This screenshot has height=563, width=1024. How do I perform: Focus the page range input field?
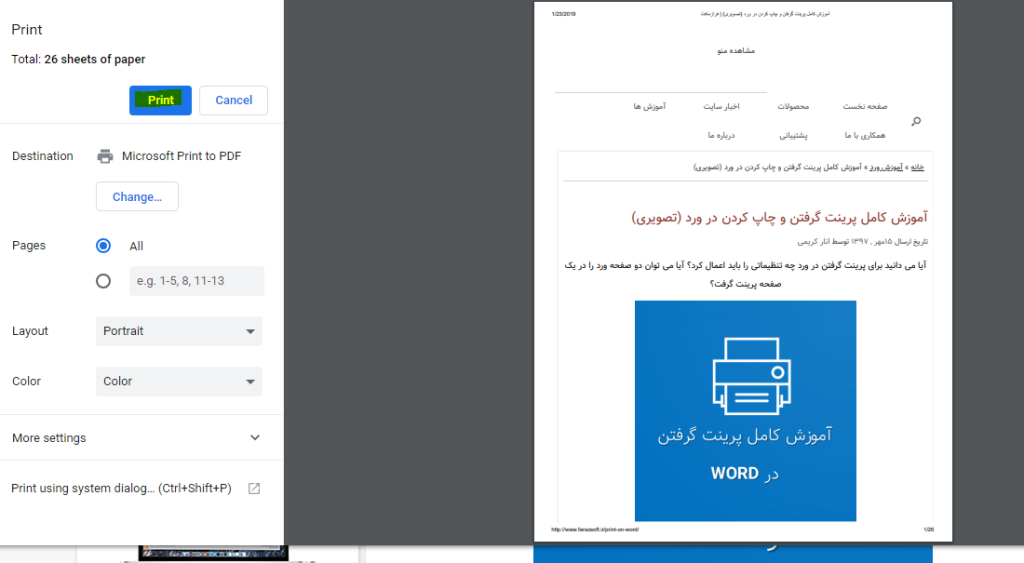pyautogui.click(x=197, y=281)
